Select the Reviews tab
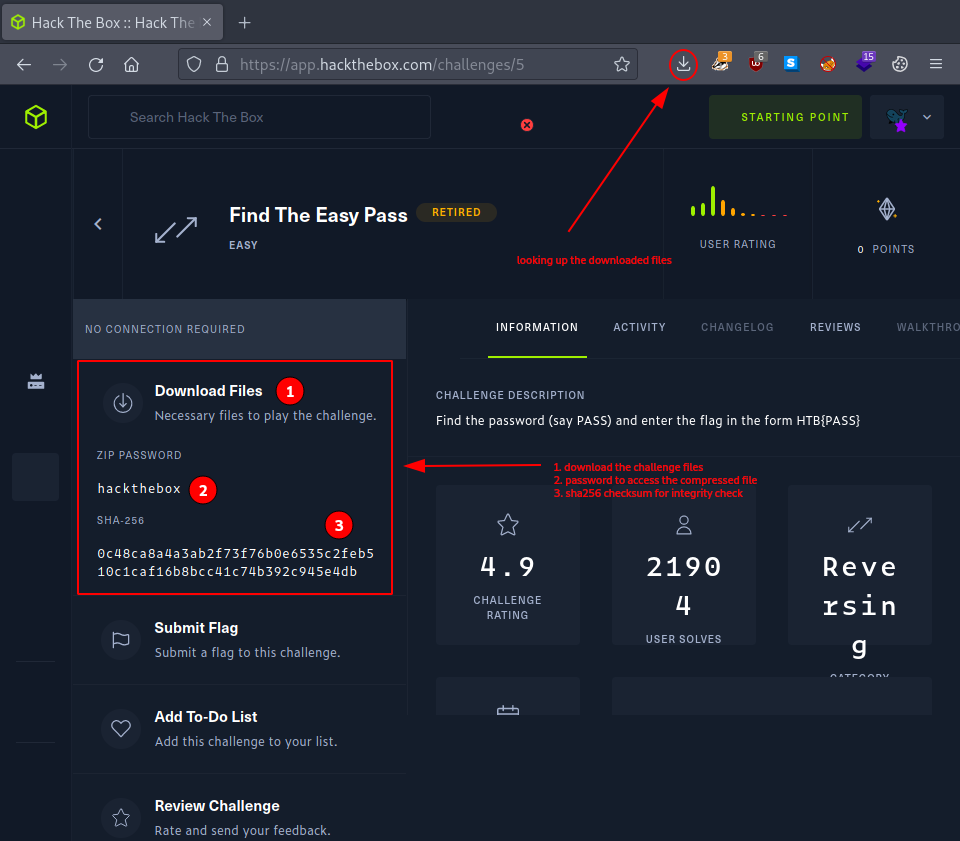Image resolution: width=960 pixels, height=841 pixels. [835, 327]
